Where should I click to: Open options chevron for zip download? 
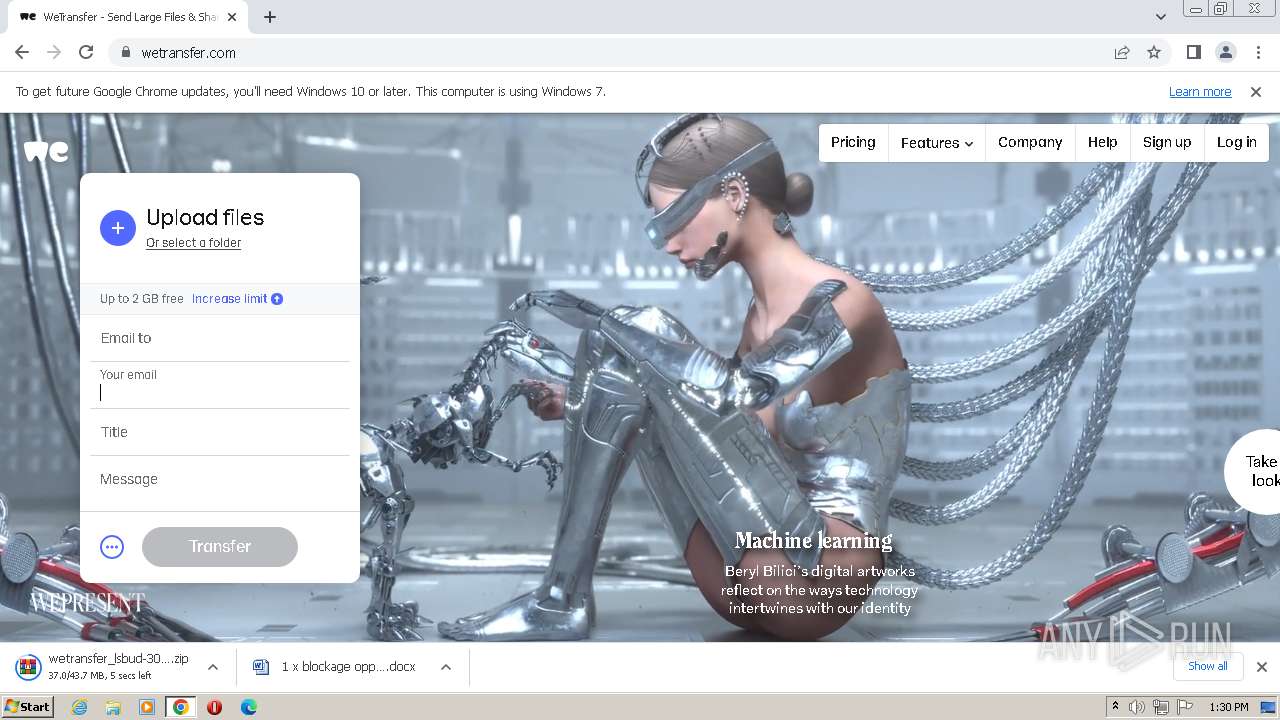click(212, 666)
